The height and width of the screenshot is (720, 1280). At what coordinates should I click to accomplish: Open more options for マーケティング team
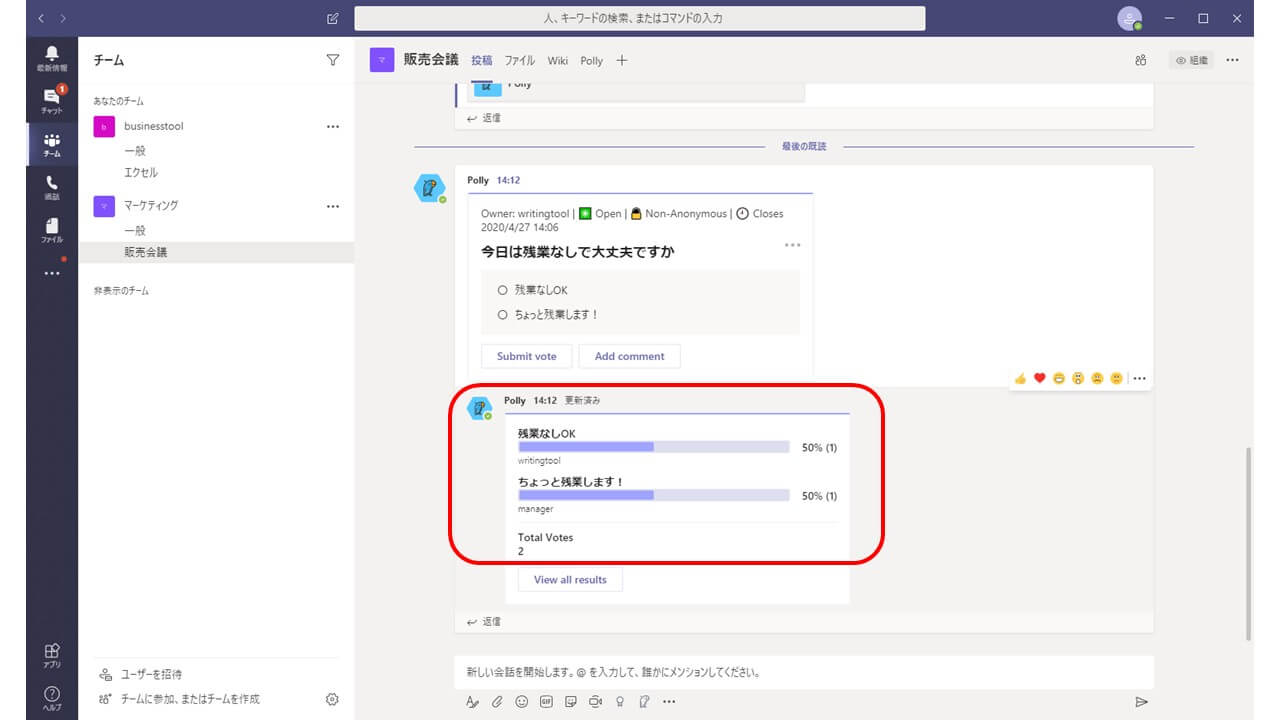[x=333, y=206]
